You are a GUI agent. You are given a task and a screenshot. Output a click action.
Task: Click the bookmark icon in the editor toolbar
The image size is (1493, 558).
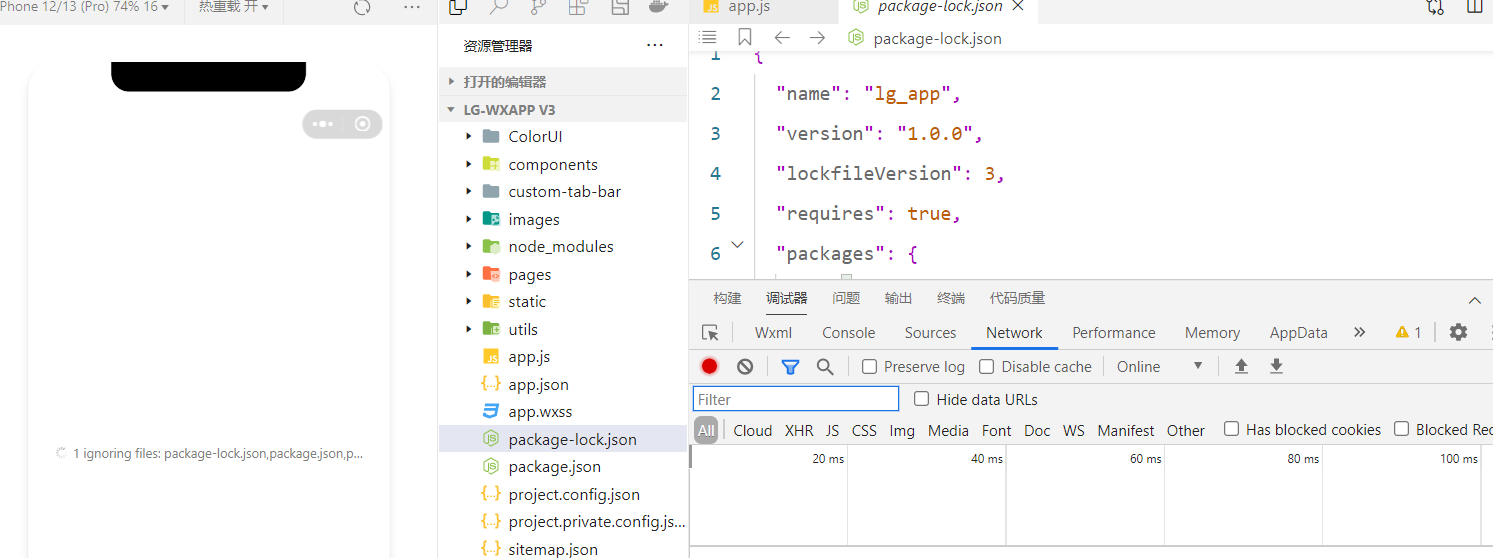coord(745,38)
